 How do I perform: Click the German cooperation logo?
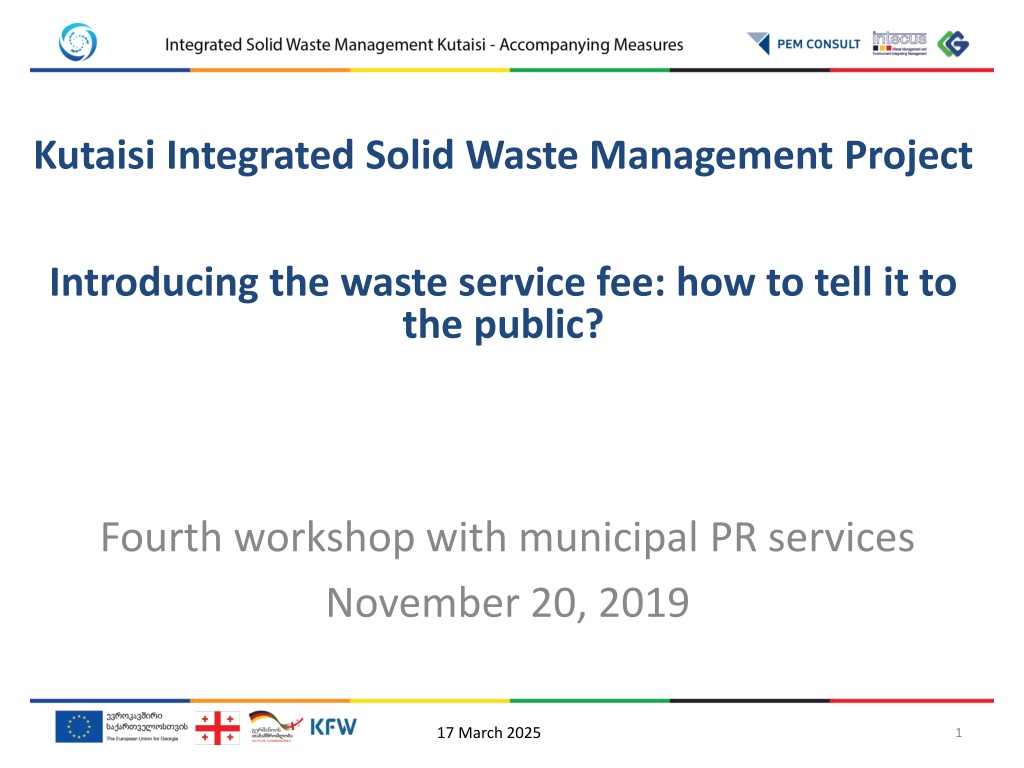[x=276, y=726]
